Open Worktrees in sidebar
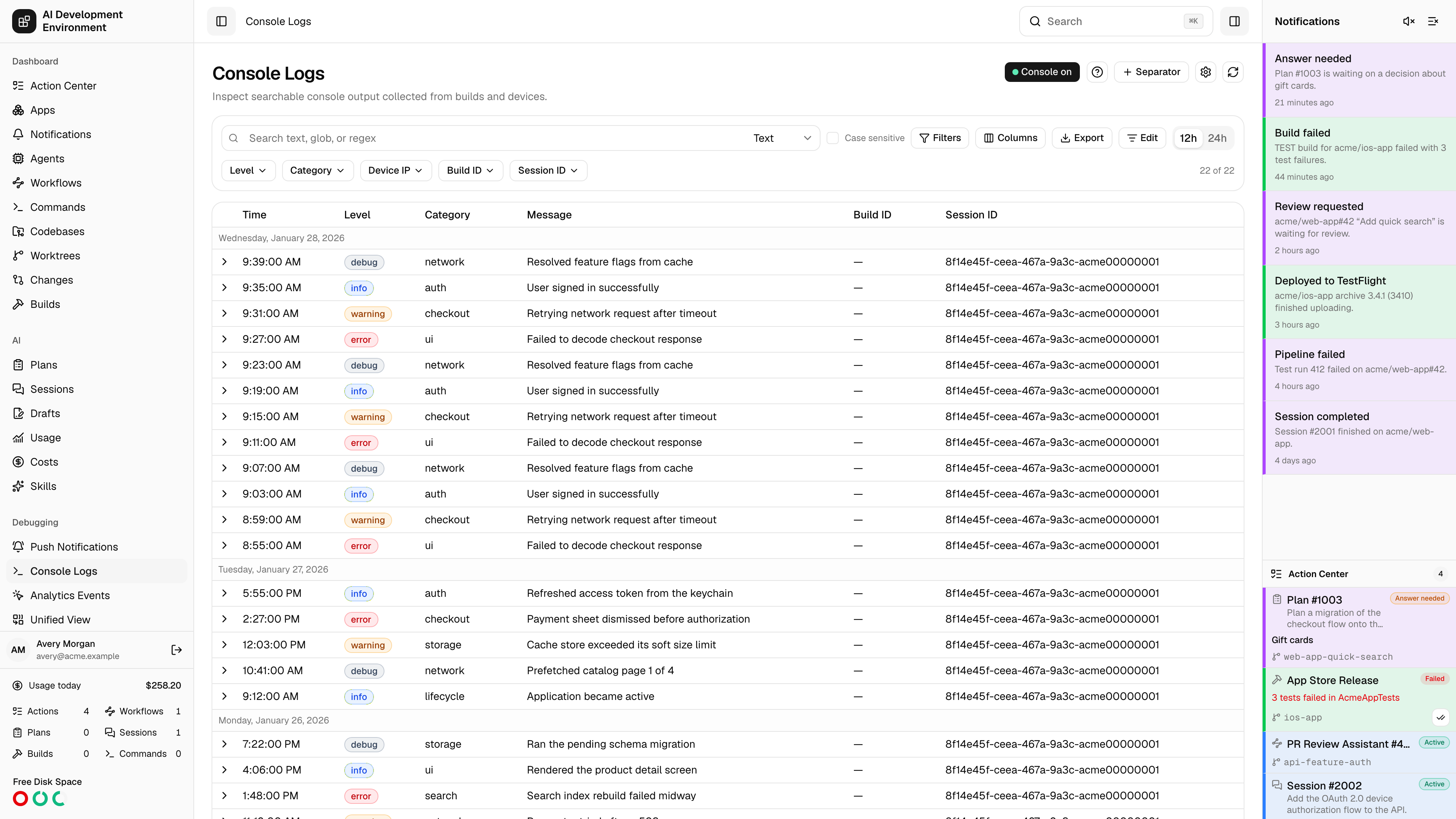Image resolution: width=1456 pixels, height=819 pixels. [97, 256]
